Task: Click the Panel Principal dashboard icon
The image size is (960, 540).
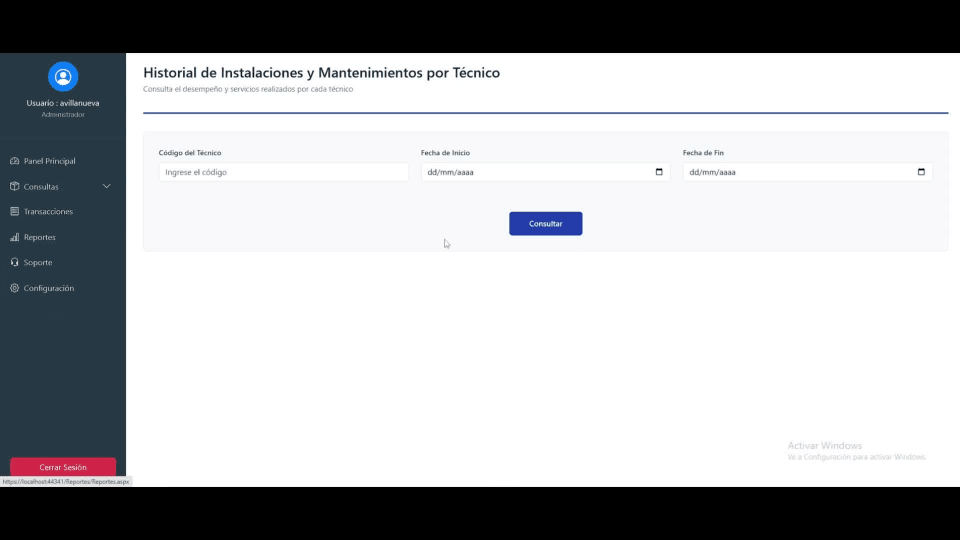Action: pos(15,161)
